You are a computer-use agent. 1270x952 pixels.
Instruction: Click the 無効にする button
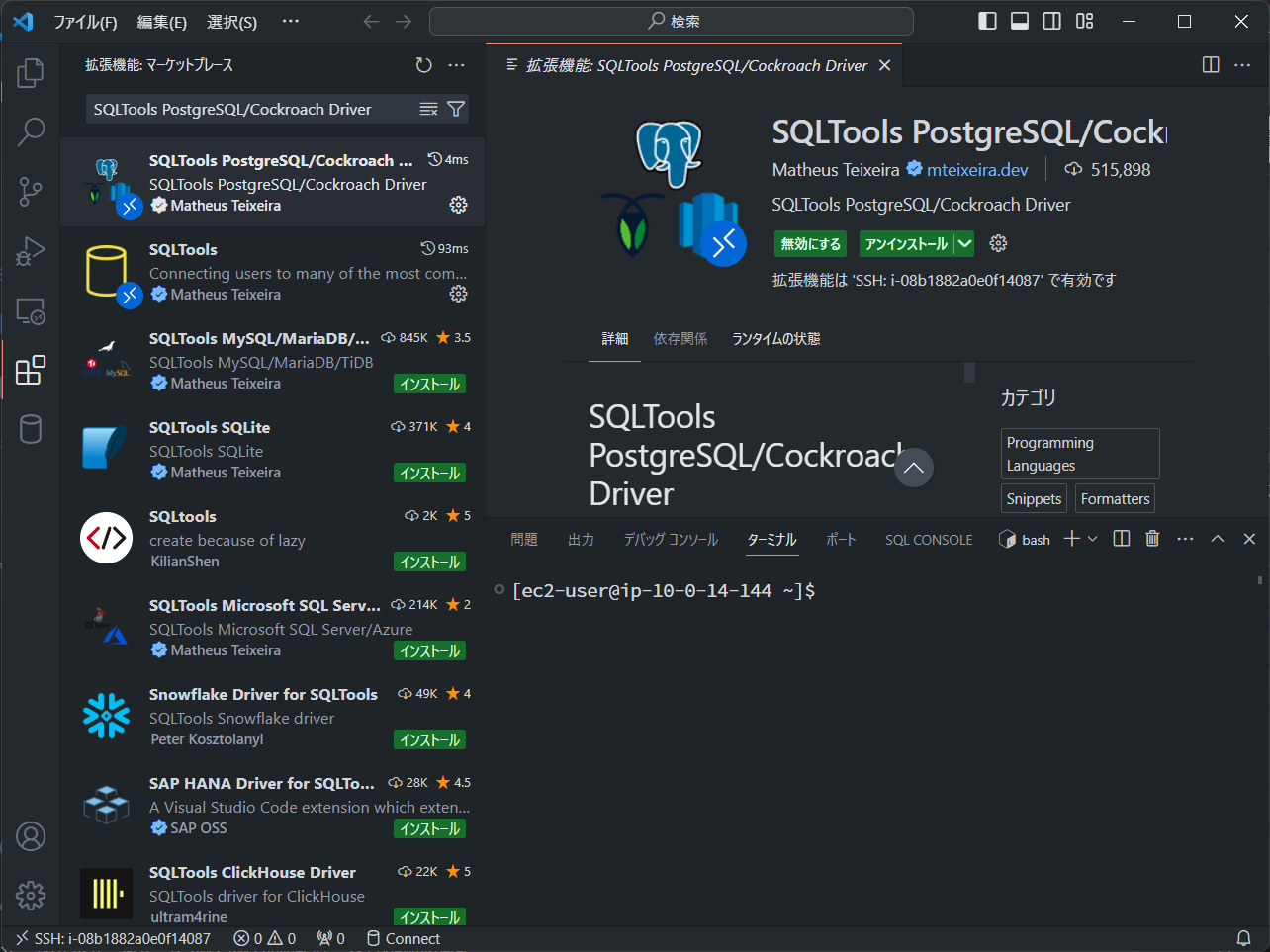(x=810, y=244)
